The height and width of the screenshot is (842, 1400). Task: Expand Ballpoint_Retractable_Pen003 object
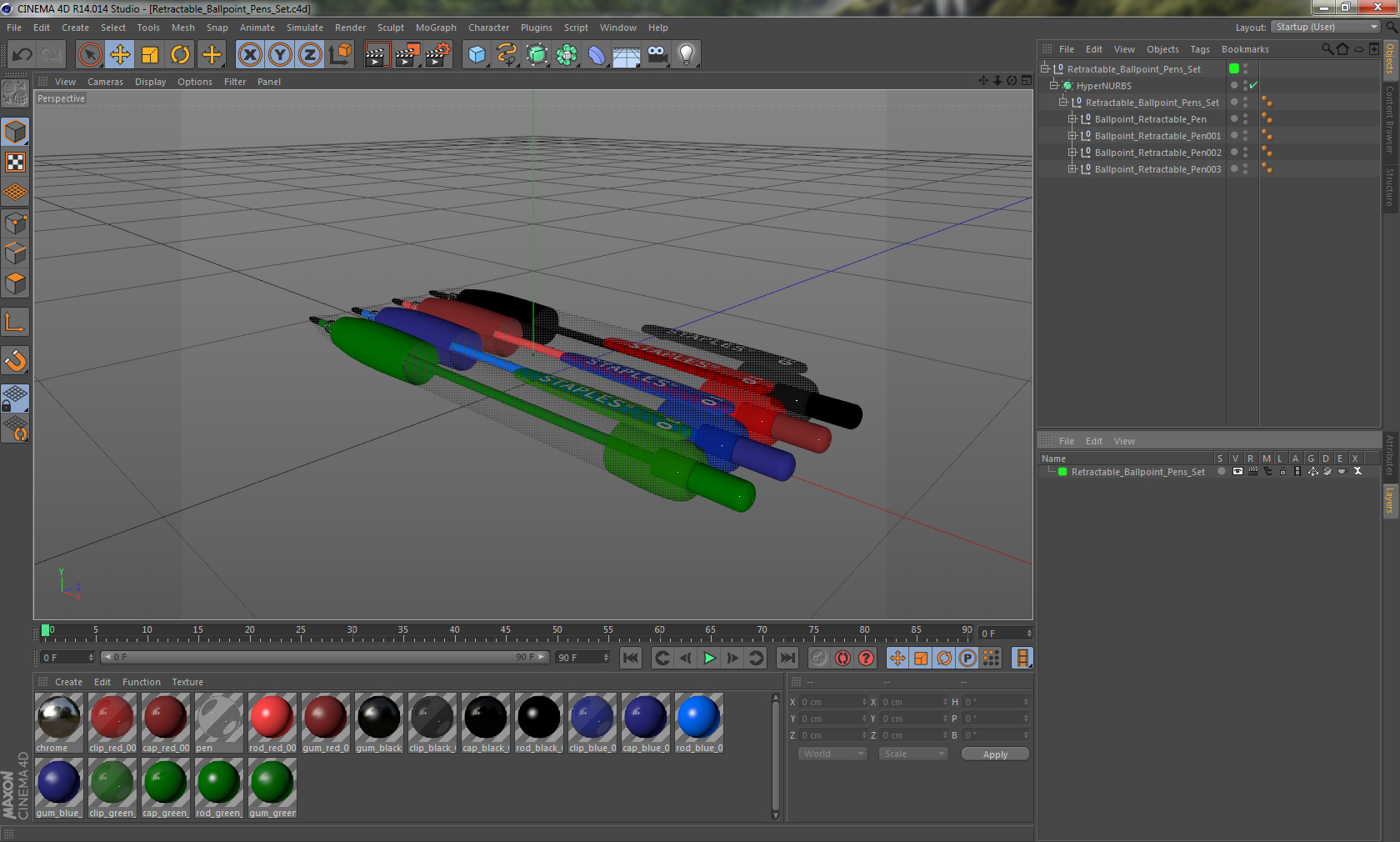[x=1072, y=169]
